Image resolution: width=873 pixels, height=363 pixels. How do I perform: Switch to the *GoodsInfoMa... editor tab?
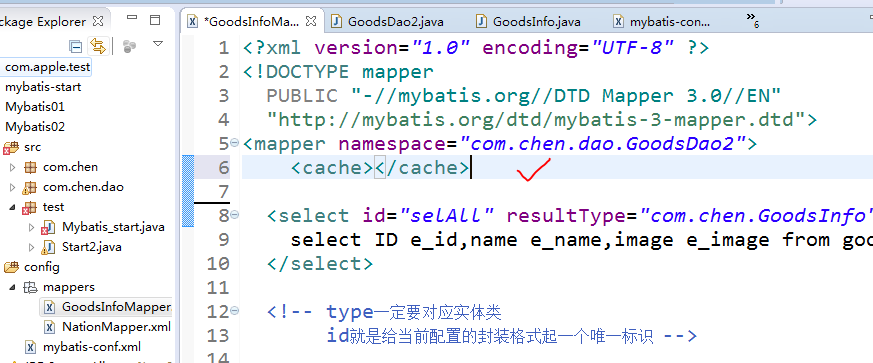(x=252, y=22)
